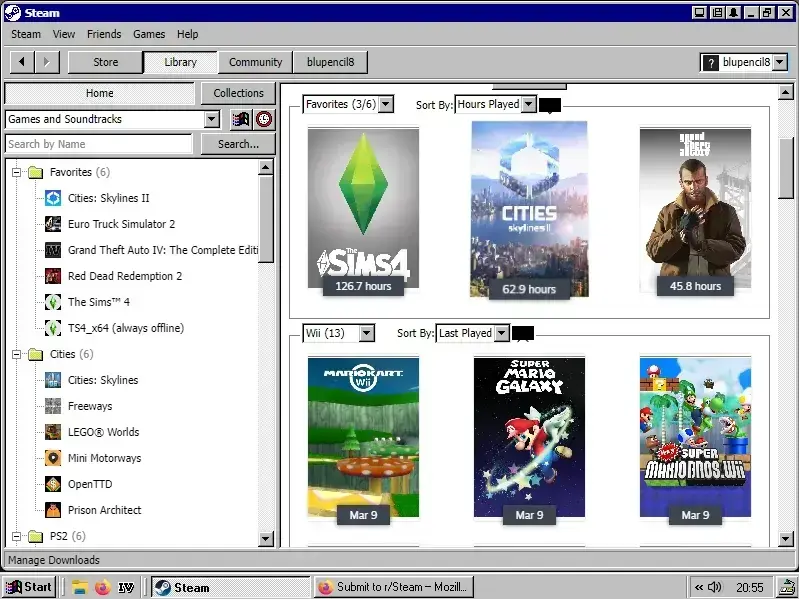799x599 pixels.
Task: Click the Grand Theft Auto IV game icon
Action: pos(53,250)
